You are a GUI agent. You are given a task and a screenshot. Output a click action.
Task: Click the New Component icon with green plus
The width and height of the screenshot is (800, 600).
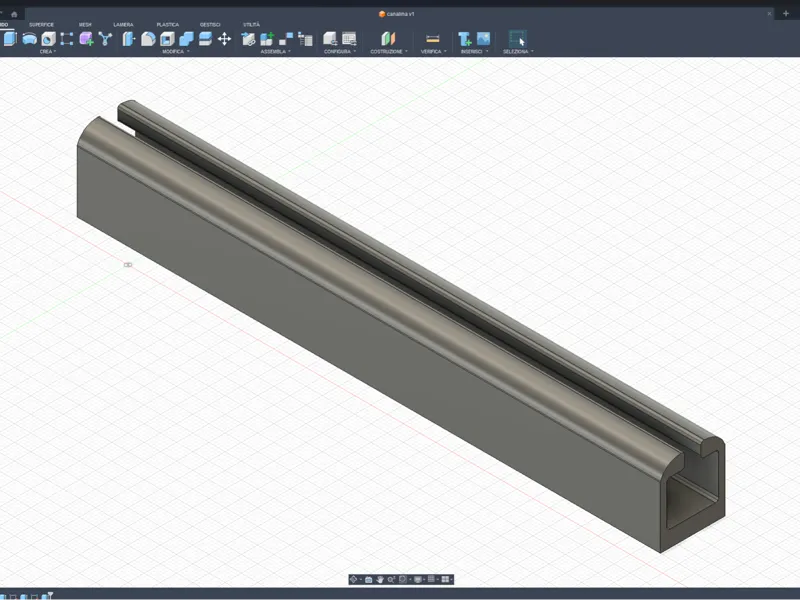click(x=267, y=39)
